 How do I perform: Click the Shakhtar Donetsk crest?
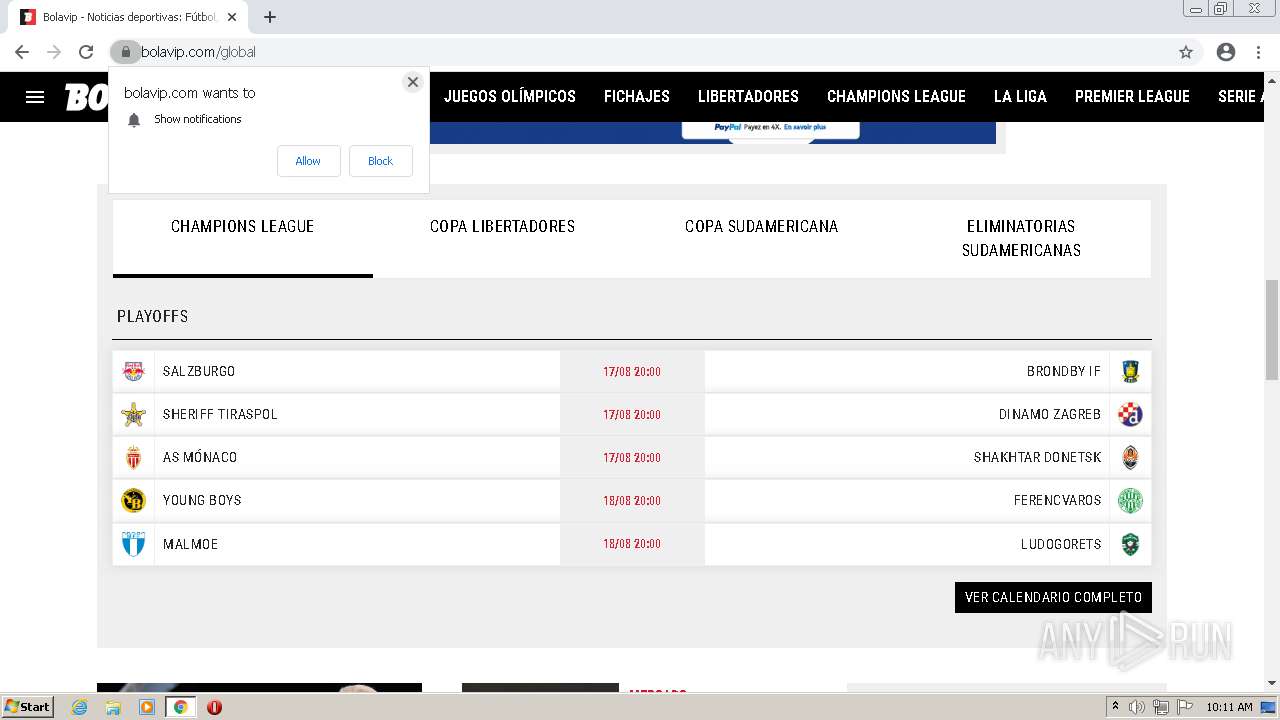coord(1130,457)
